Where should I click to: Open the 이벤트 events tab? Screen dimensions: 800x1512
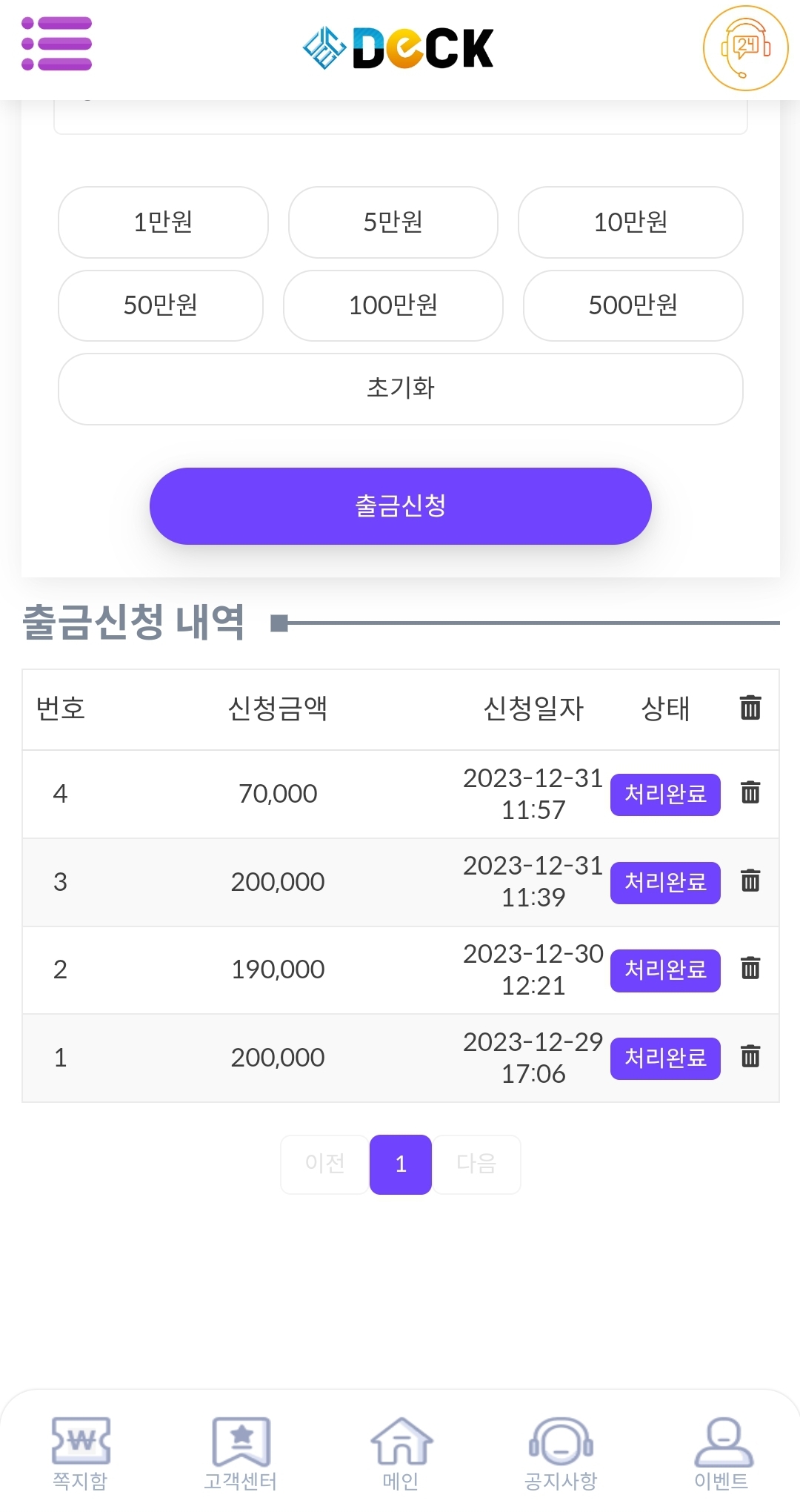pos(722,1453)
